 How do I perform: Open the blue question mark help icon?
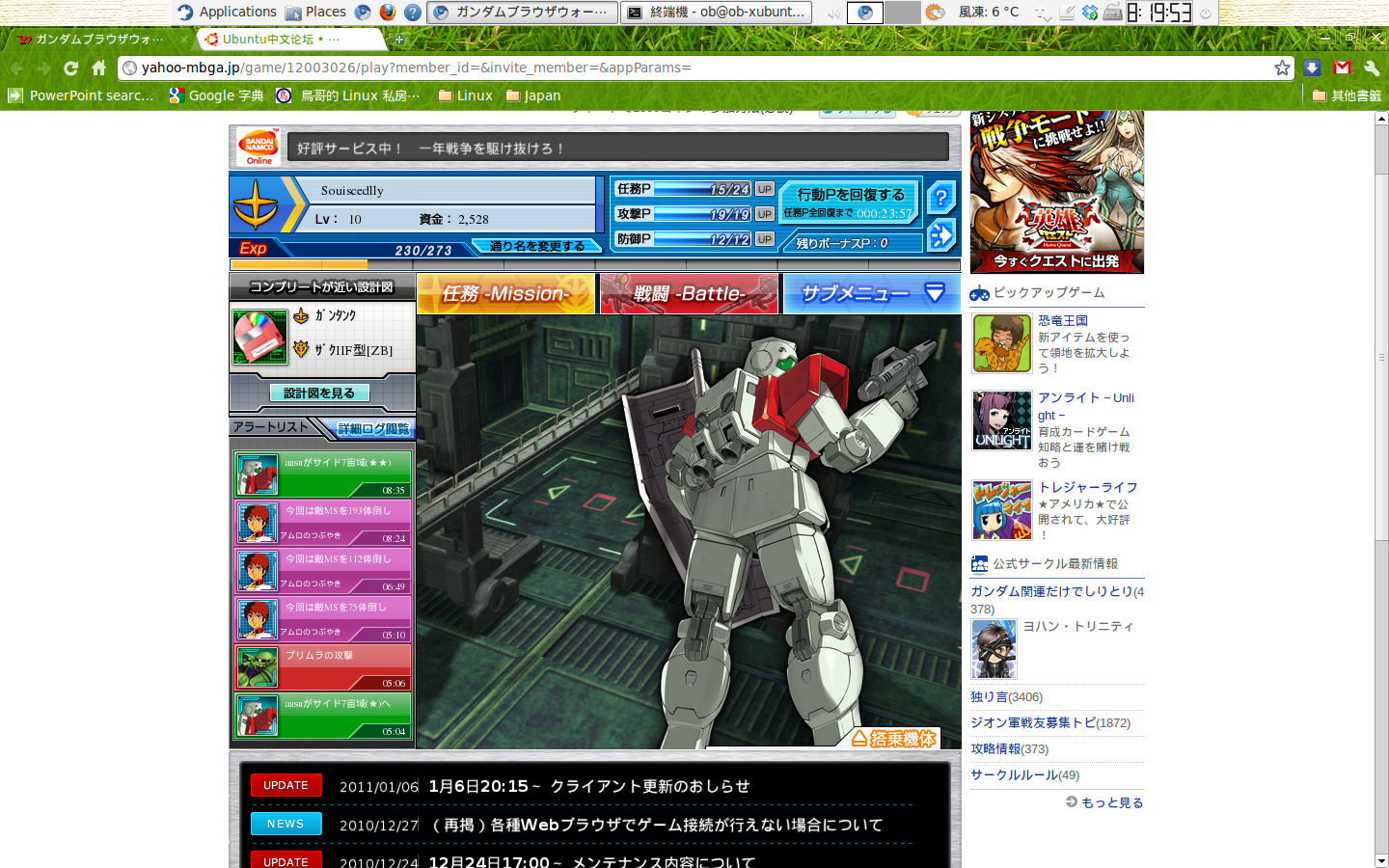(941, 198)
